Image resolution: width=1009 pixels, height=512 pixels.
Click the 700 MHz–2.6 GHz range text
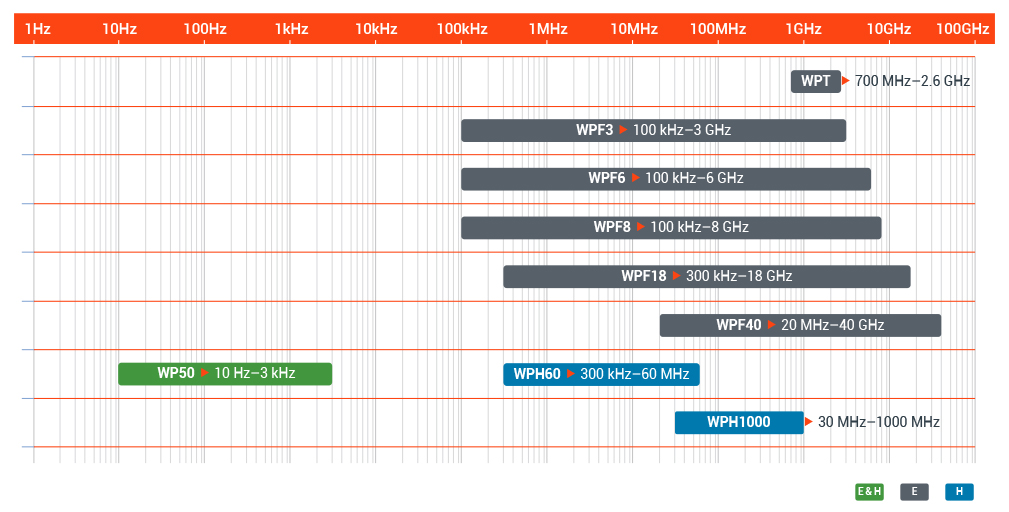point(912,81)
